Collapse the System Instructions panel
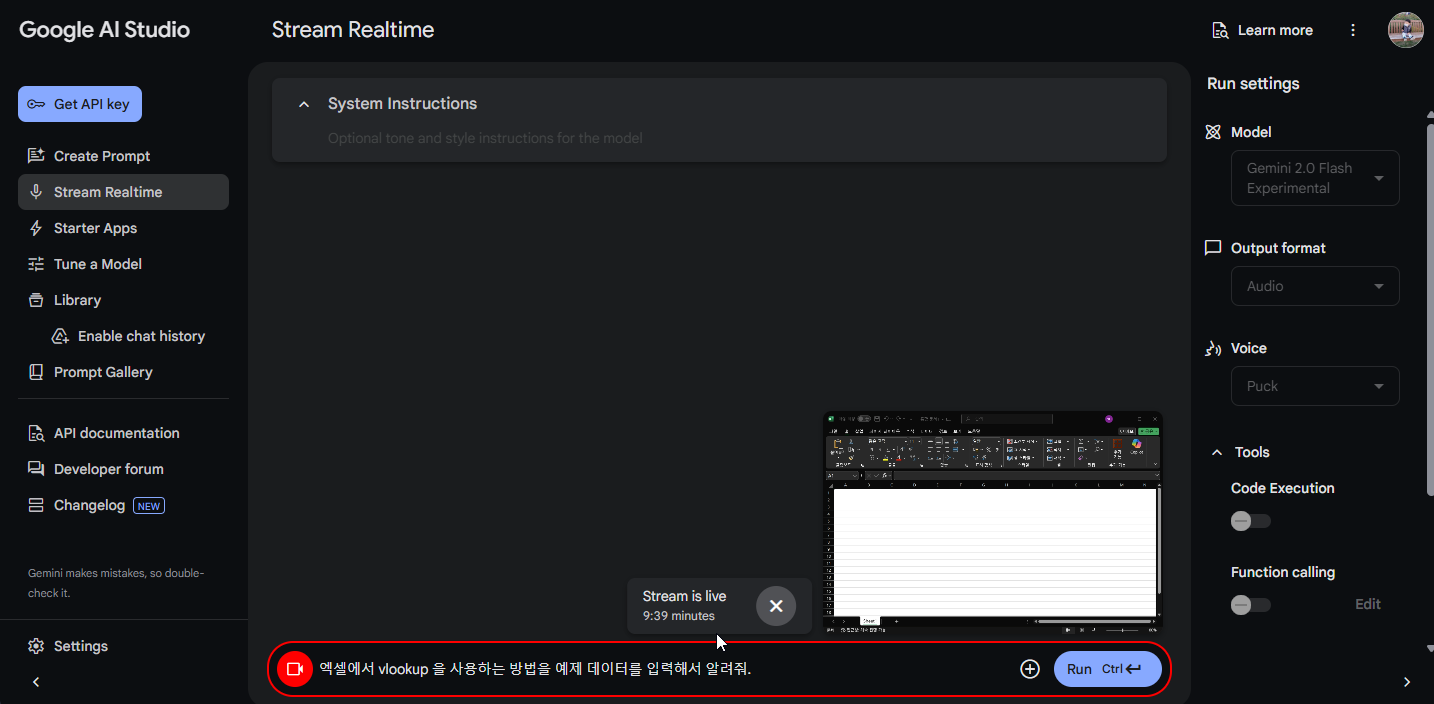Screen dimensions: 1434x704 point(304,104)
